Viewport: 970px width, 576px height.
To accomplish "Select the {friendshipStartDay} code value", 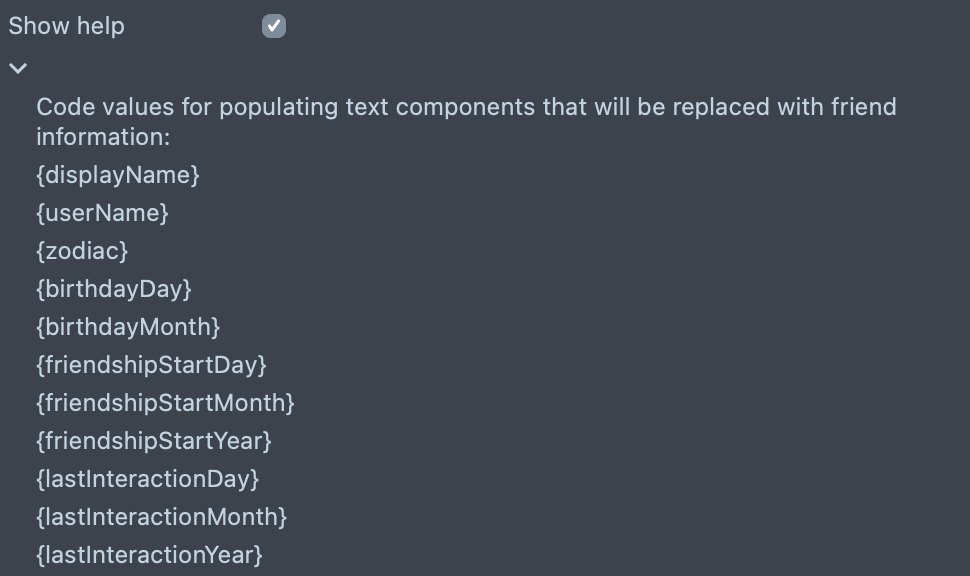I will pos(151,365).
